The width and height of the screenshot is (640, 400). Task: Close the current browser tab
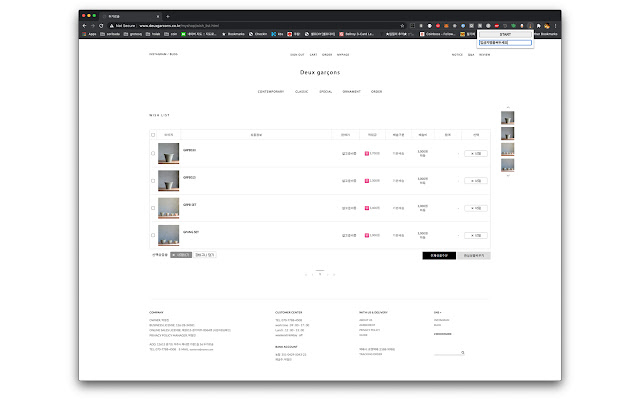coord(158,16)
